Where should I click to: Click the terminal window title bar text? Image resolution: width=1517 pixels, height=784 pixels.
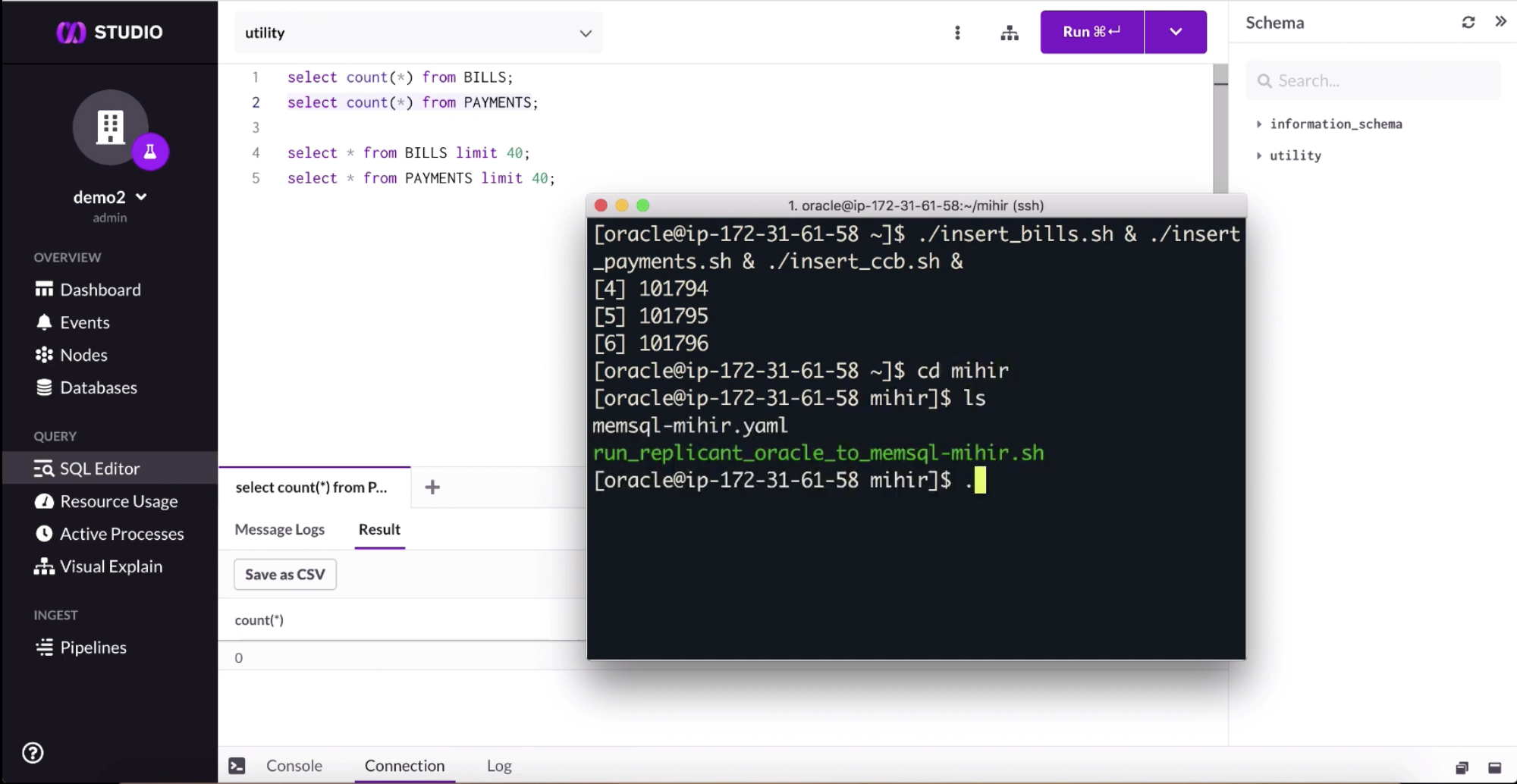(916, 205)
